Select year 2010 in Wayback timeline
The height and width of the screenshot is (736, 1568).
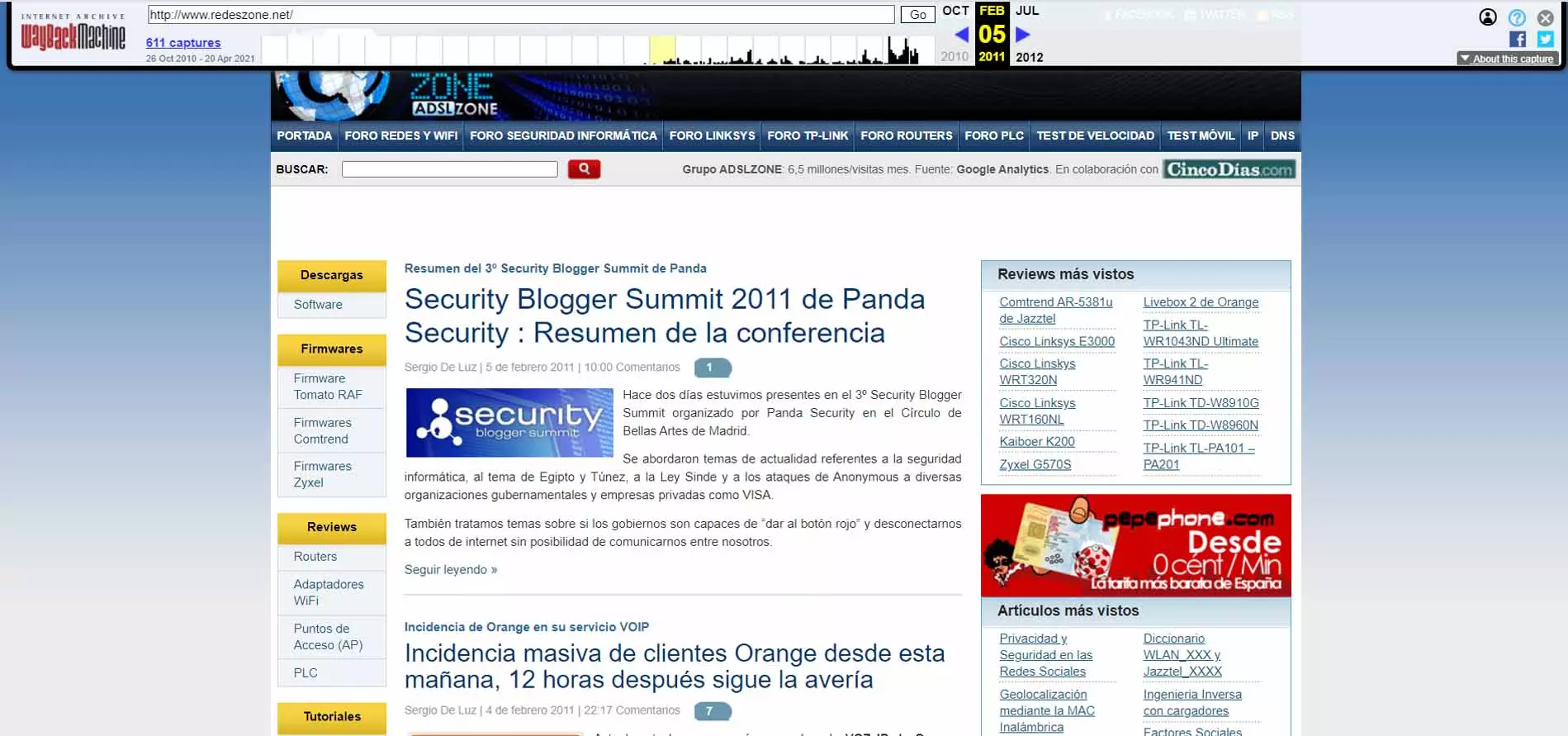coord(955,57)
